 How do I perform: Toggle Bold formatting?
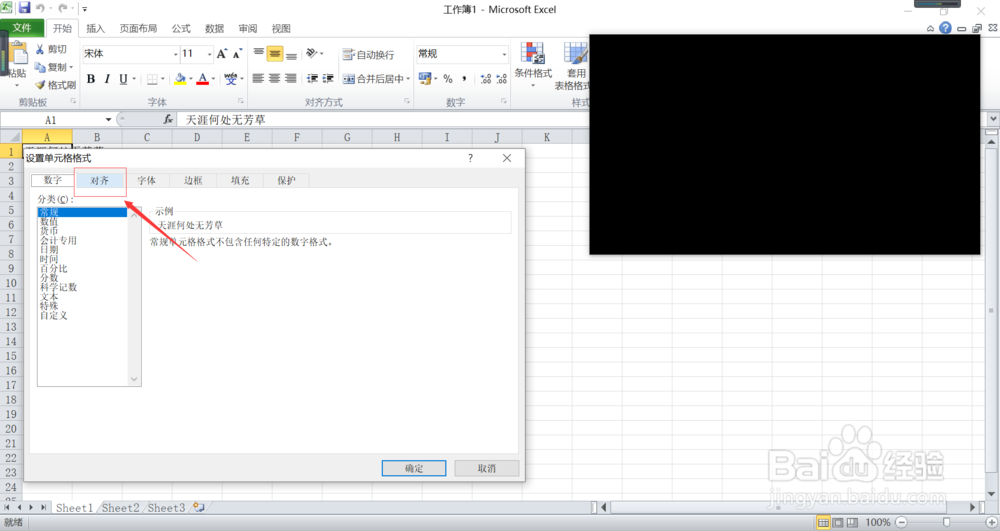point(91,79)
